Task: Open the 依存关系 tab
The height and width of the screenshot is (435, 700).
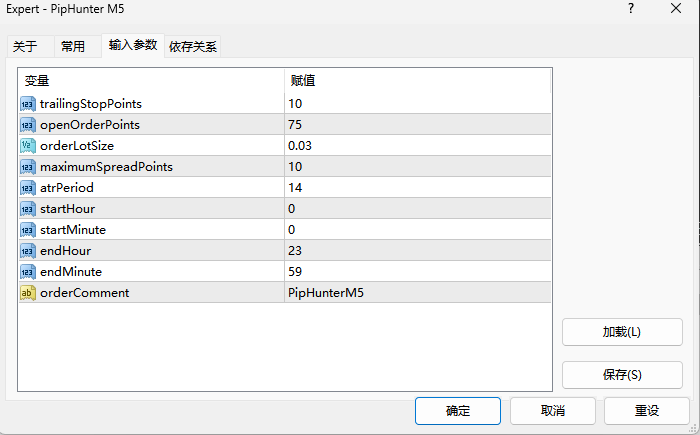Action: 193,46
